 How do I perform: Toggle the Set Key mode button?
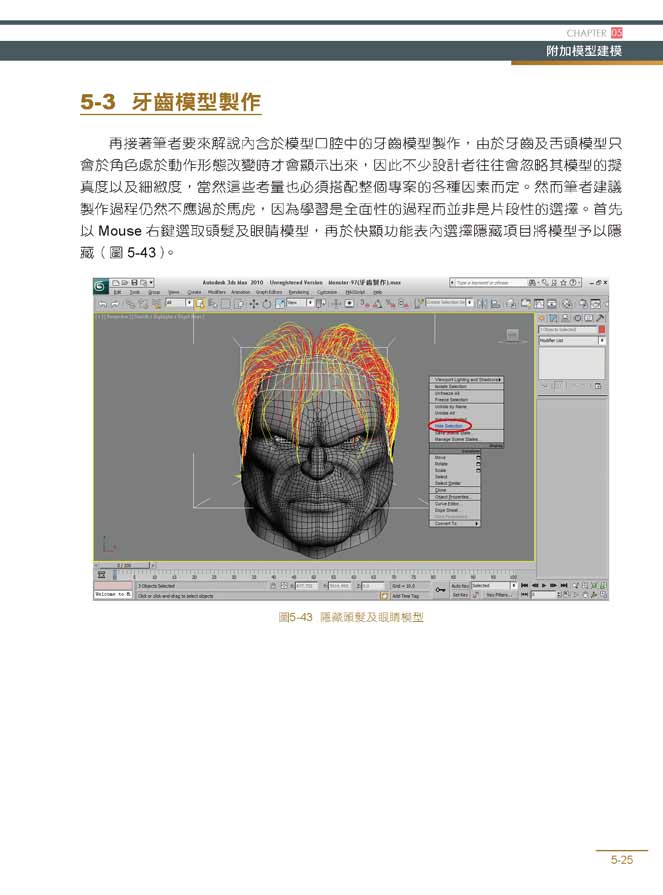click(x=459, y=595)
